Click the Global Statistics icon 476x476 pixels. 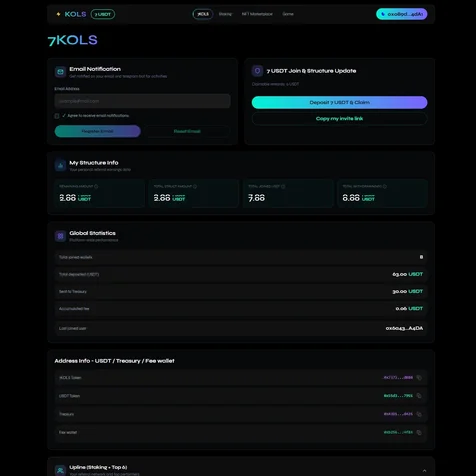60,236
